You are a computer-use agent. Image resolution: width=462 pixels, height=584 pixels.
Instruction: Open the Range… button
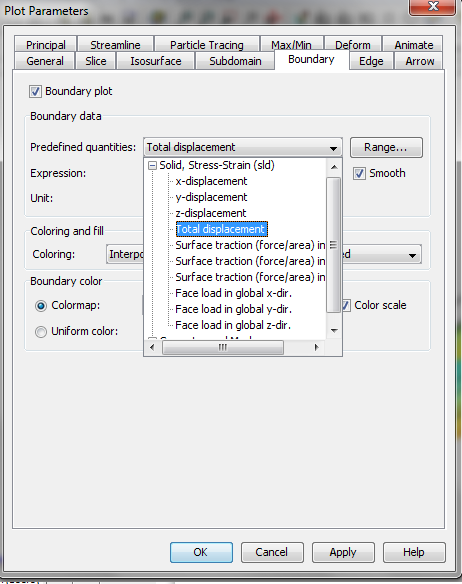[386, 147]
